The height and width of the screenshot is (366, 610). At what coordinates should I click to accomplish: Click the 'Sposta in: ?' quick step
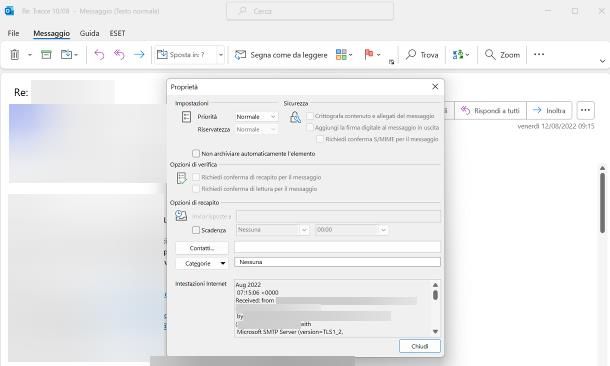point(186,55)
